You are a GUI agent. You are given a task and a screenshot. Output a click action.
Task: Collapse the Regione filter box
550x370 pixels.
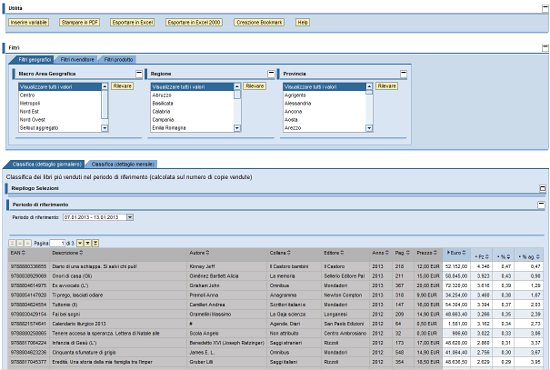pyautogui.click(x=271, y=74)
